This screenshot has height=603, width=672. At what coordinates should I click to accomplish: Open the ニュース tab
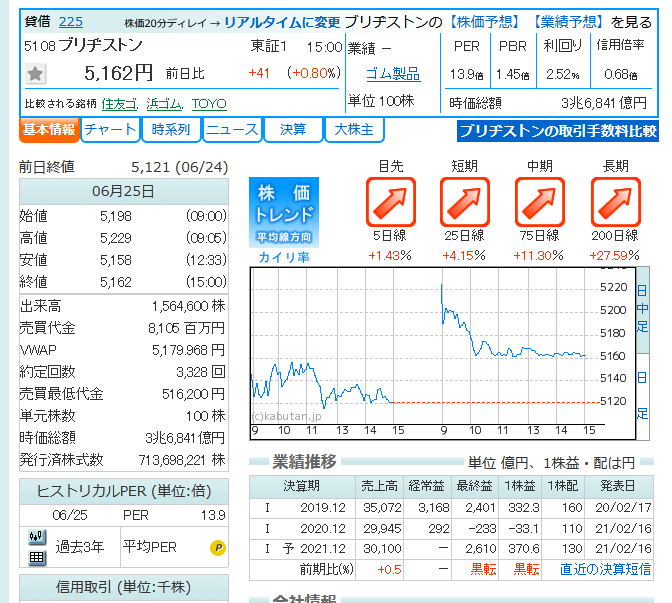[232, 129]
